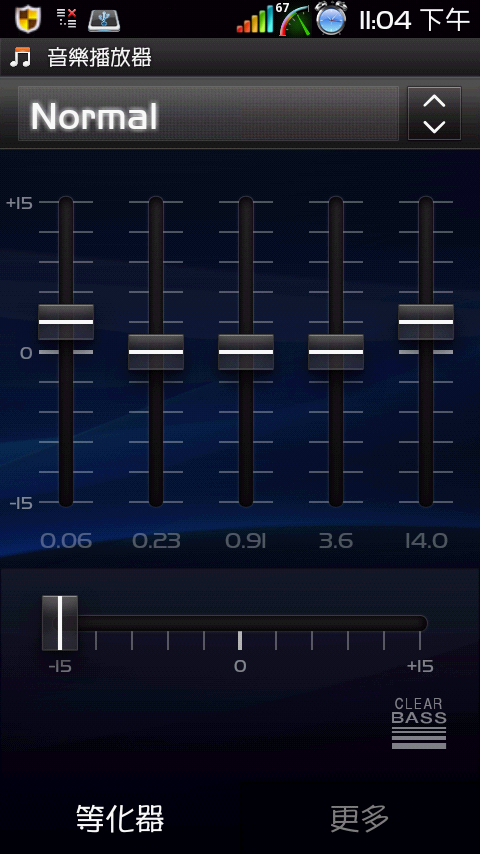Tap the 11:04 下午 clock display
The image size is (480, 854).
pos(414,20)
